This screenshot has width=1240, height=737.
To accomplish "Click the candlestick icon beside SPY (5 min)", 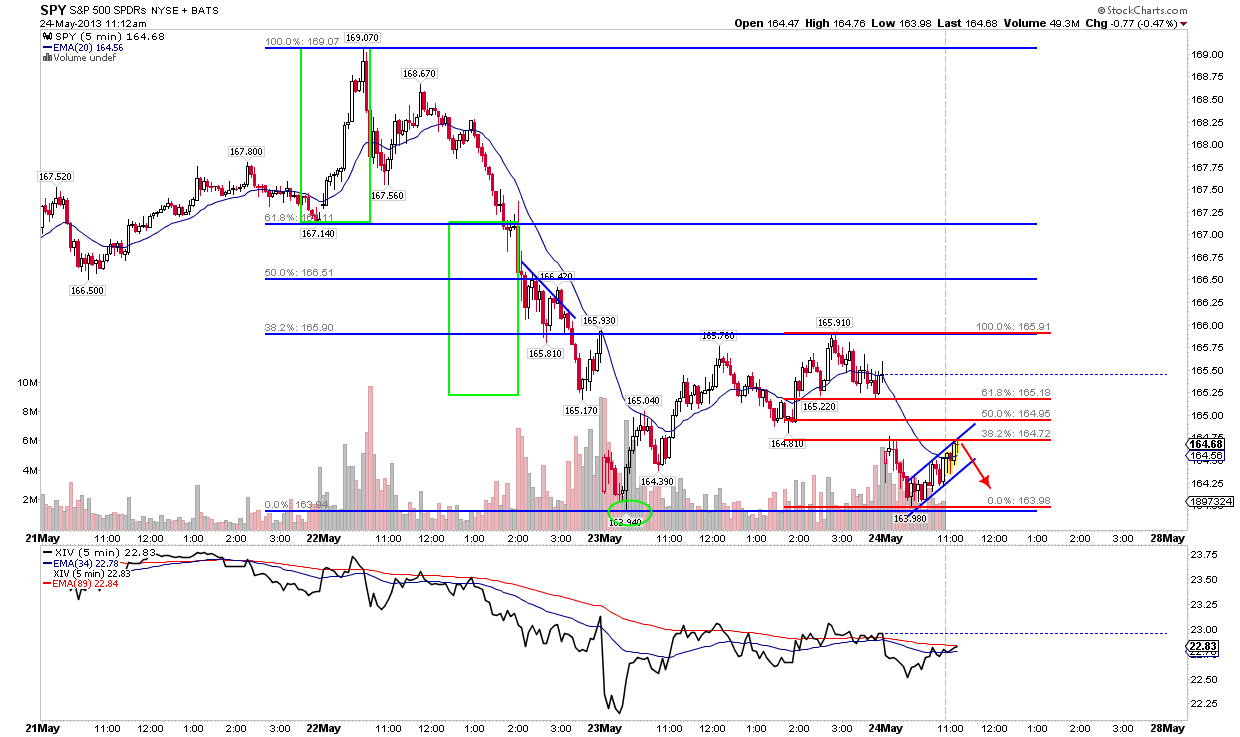I will [46, 36].
